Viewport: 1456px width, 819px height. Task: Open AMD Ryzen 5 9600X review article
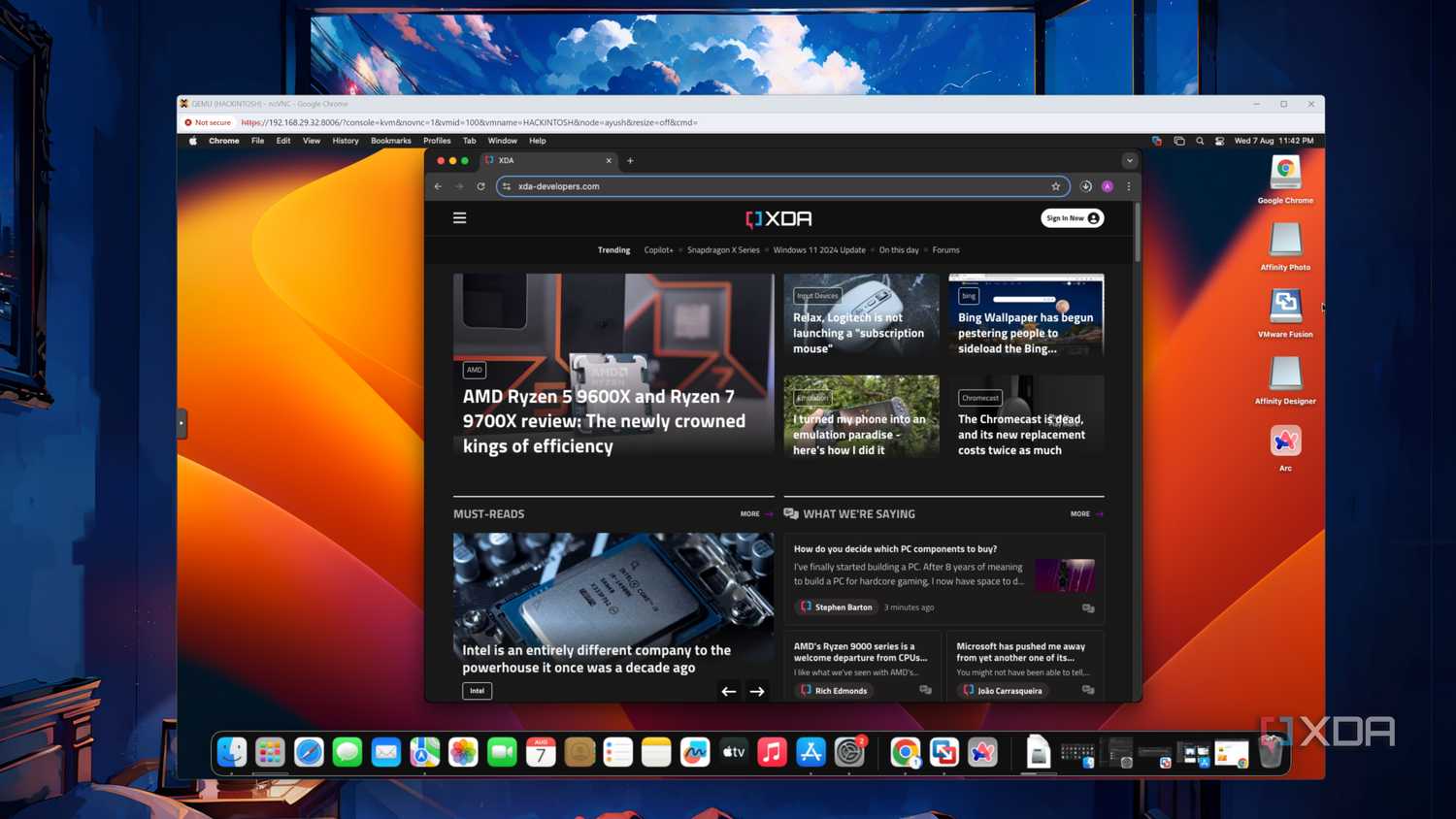(x=604, y=421)
